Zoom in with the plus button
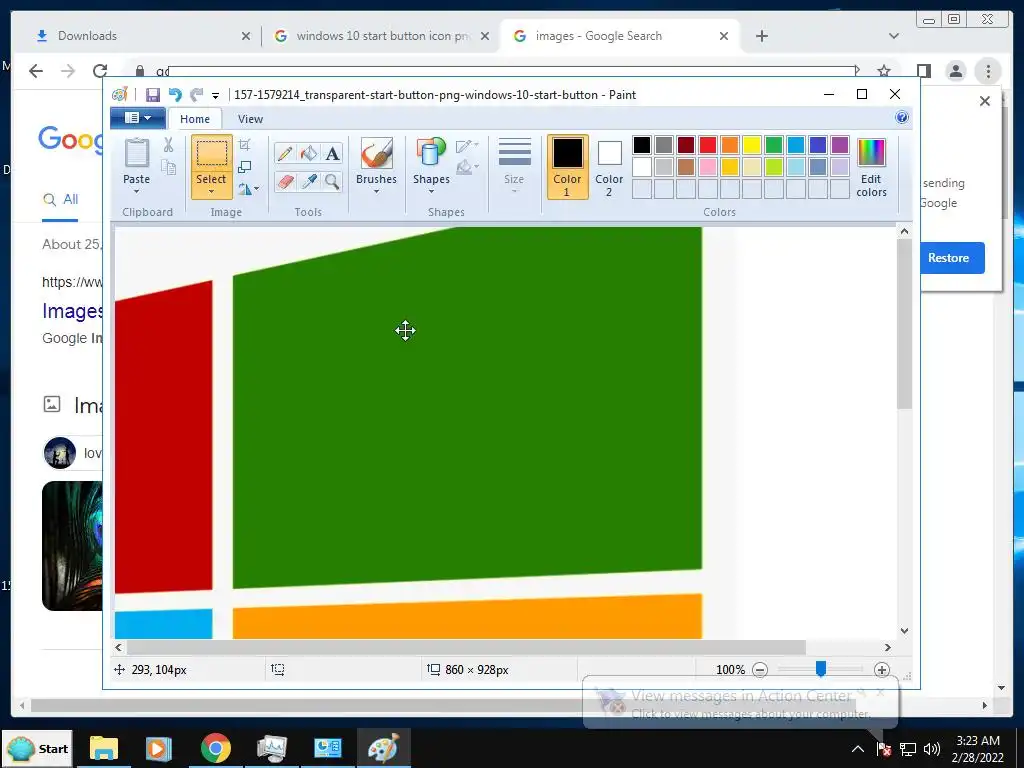The image size is (1024, 768). click(882, 669)
